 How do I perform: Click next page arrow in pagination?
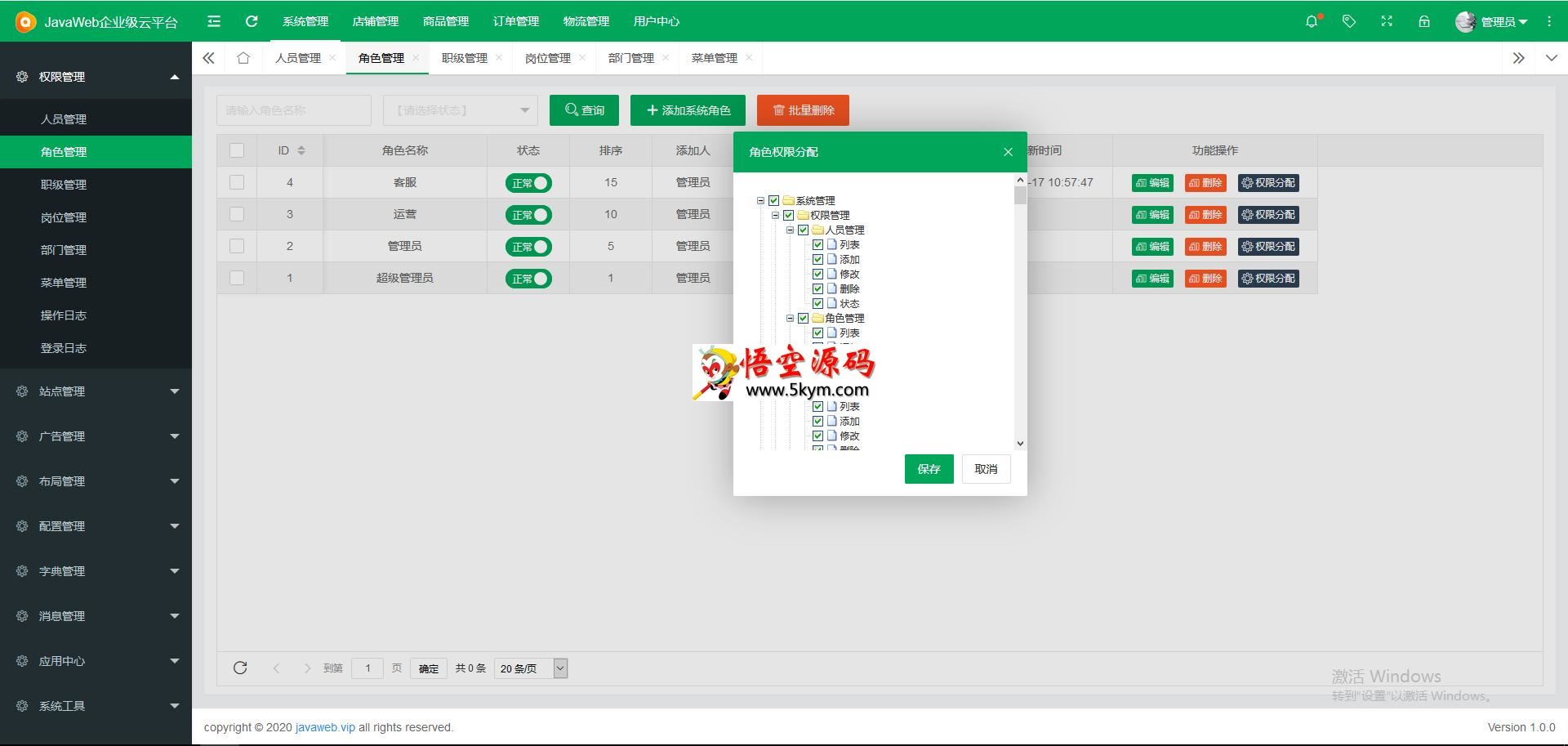pos(307,668)
